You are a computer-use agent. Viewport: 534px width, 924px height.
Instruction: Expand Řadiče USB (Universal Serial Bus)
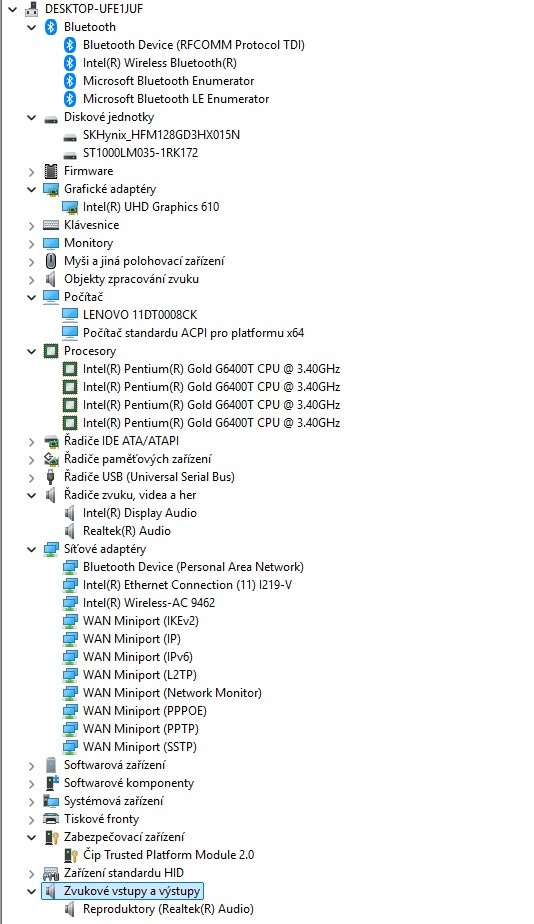pos(32,477)
